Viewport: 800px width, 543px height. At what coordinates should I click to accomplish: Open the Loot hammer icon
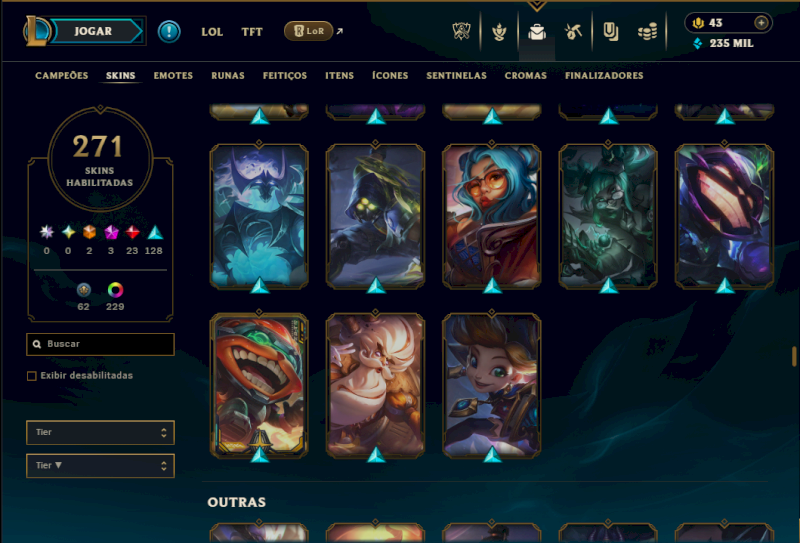point(573,32)
